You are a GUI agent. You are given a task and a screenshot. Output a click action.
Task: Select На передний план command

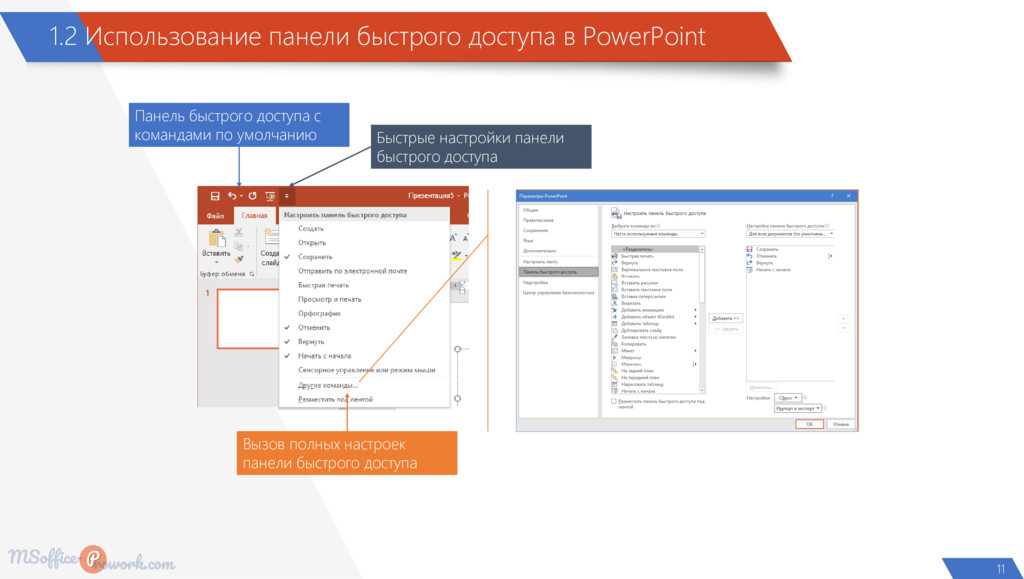pyautogui.click(x=655, y=377)
